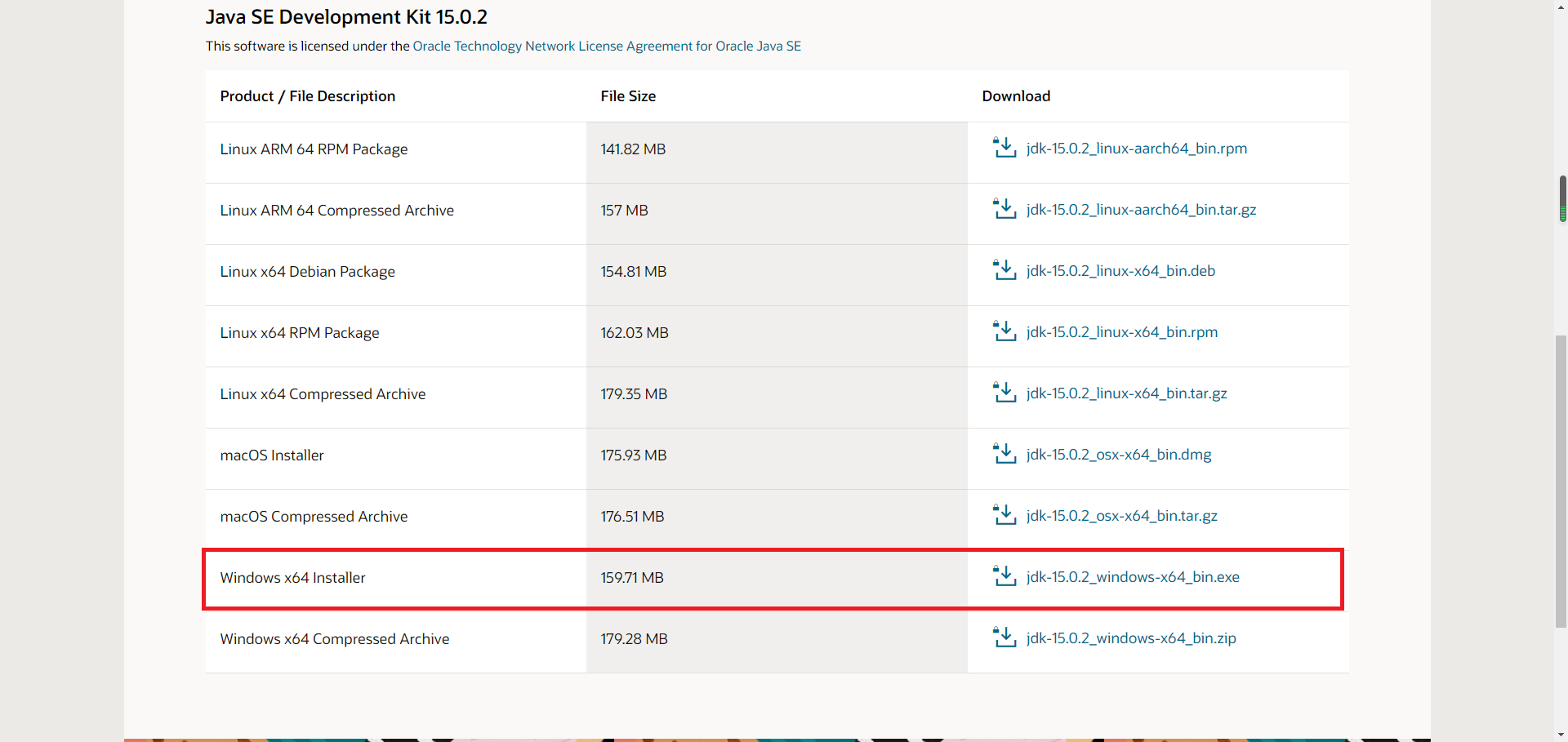Click download icon for windows-x64_bin.exe
Screen dimensions: 1568x742
coord(1004,576)
